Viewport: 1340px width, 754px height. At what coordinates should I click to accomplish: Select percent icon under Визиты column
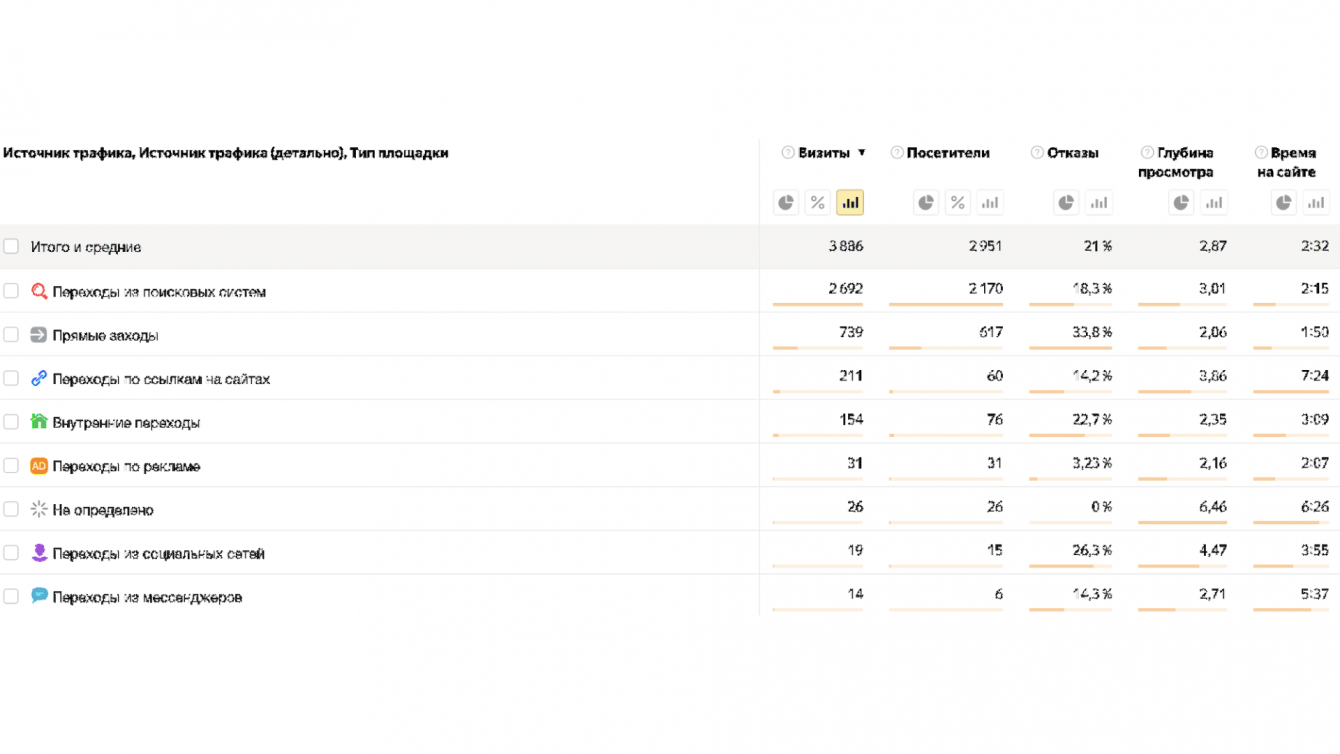(x=818, y=203)
